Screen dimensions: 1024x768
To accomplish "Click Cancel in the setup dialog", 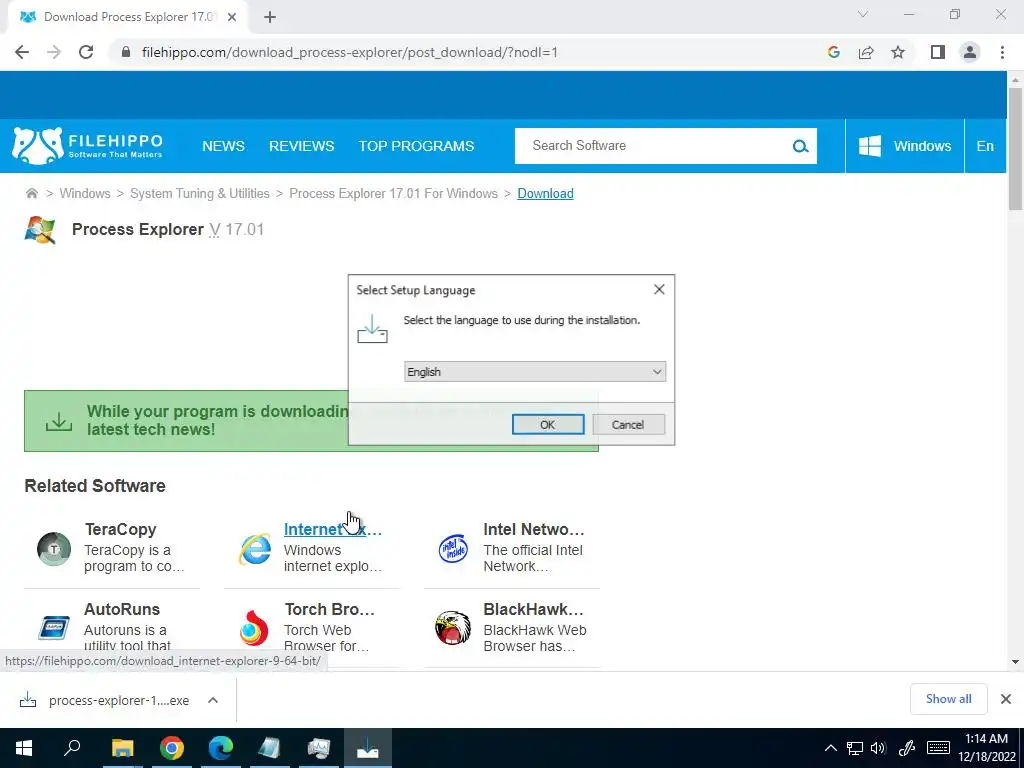I will [x=628, y=424].
